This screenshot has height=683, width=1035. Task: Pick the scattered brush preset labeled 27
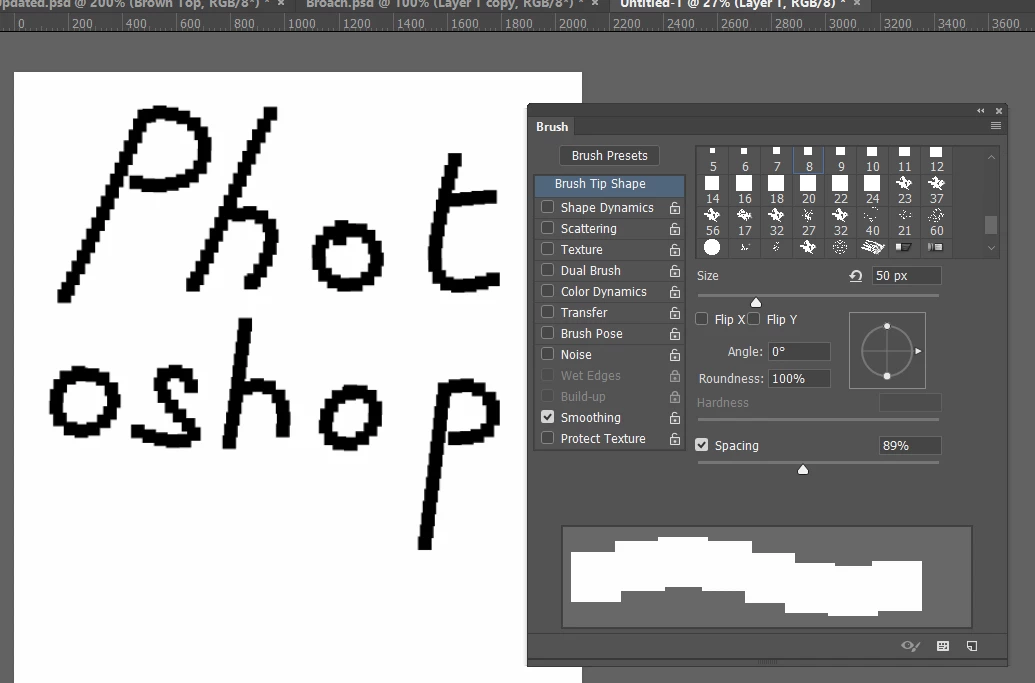(809, 222)
